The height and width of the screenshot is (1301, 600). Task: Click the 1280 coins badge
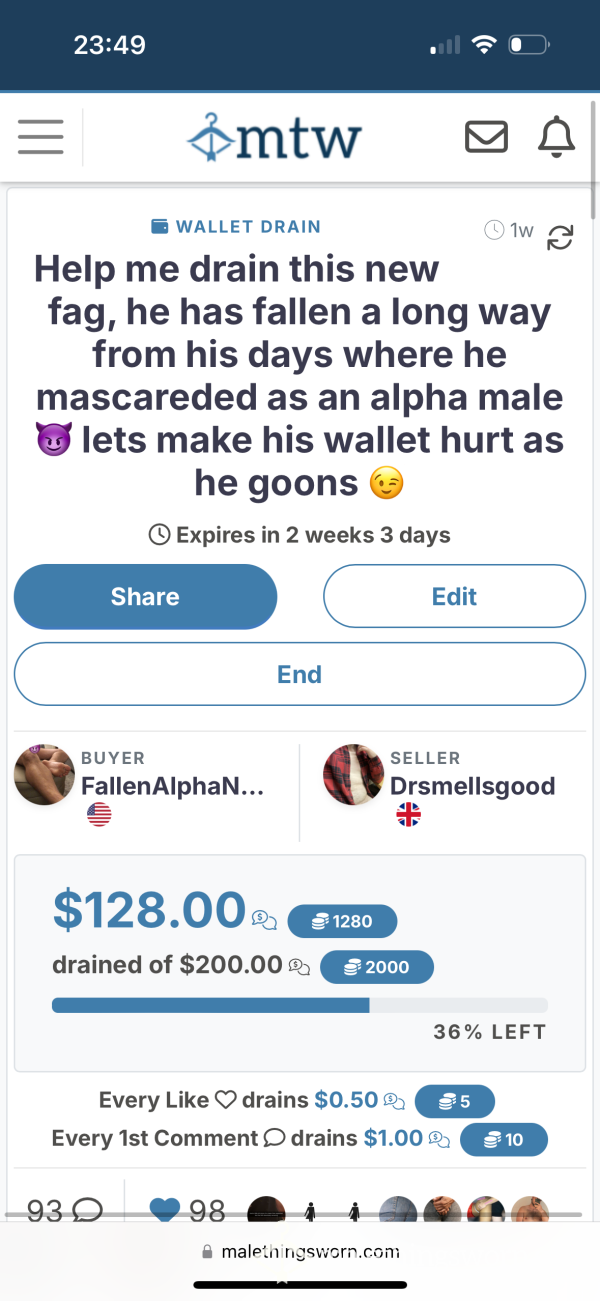342,921
